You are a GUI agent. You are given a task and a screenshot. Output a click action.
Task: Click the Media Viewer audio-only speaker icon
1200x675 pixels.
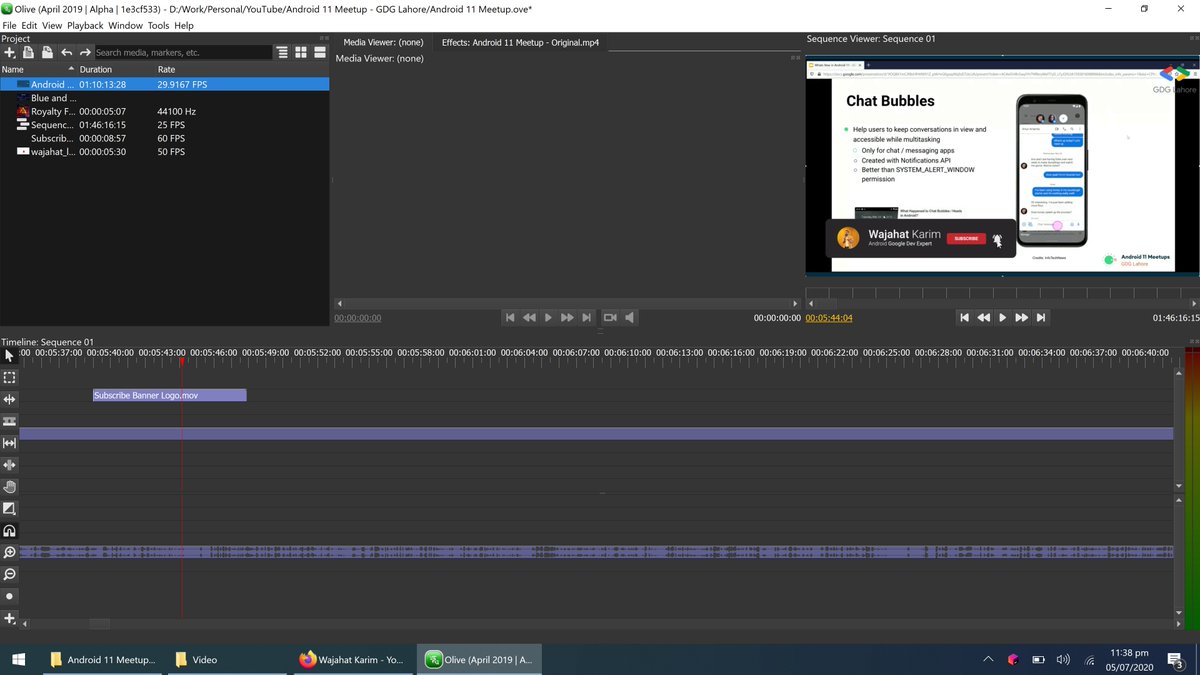(x=630, y=317)
